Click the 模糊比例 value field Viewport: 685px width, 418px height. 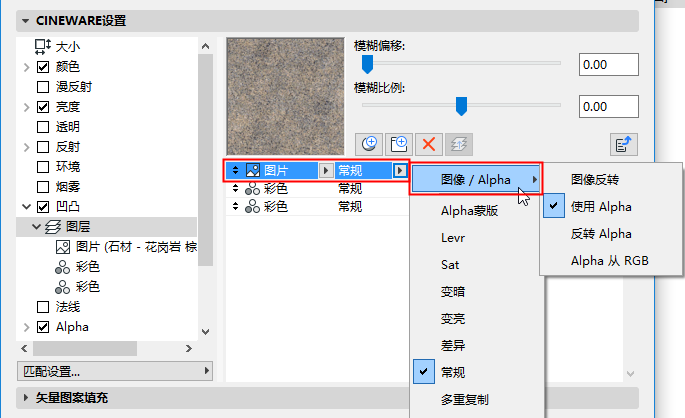pyautogui.click(x=609, y=107)
